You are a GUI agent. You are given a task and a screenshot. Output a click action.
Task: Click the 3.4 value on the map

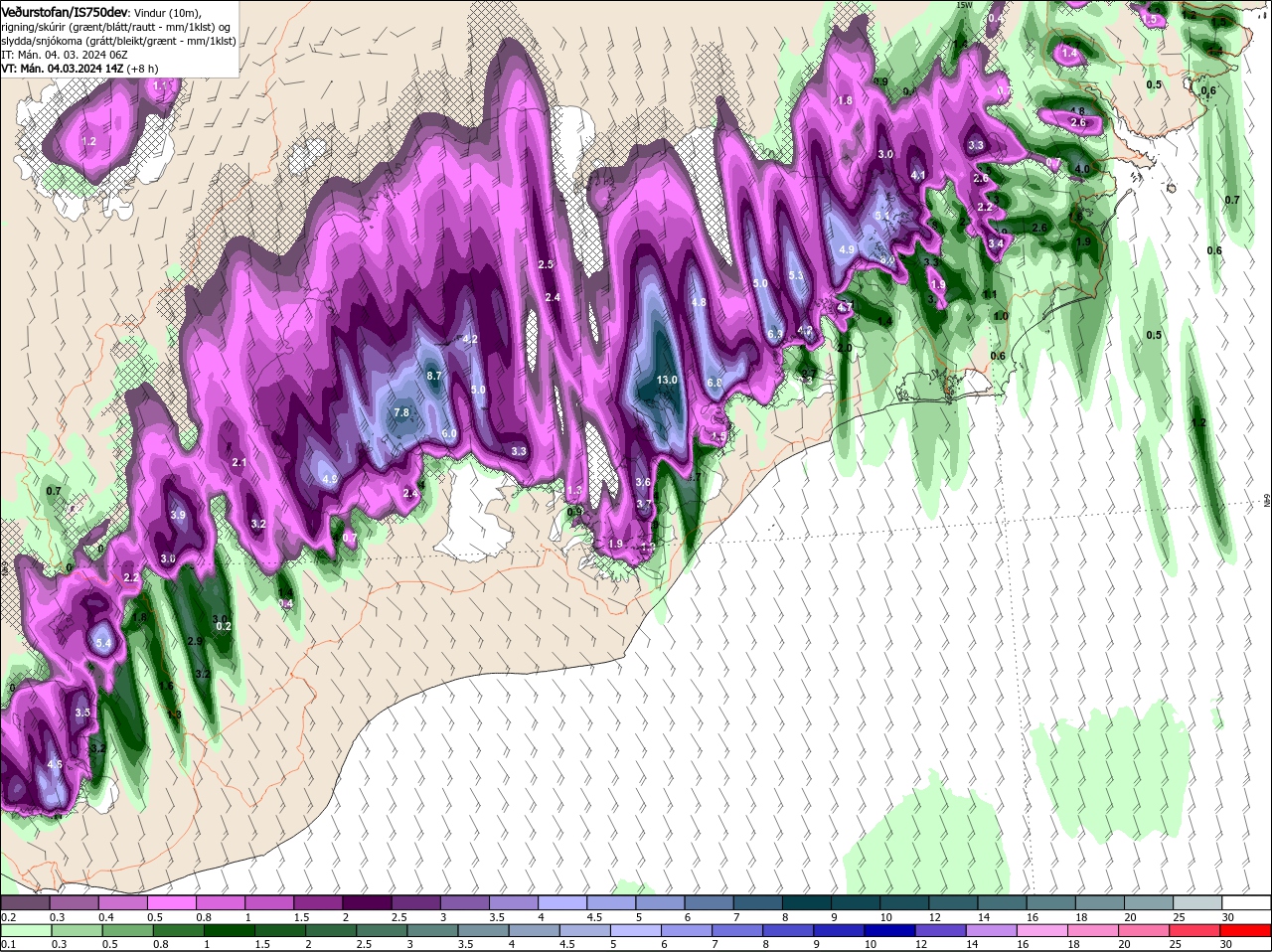click(x=996, y=242)
